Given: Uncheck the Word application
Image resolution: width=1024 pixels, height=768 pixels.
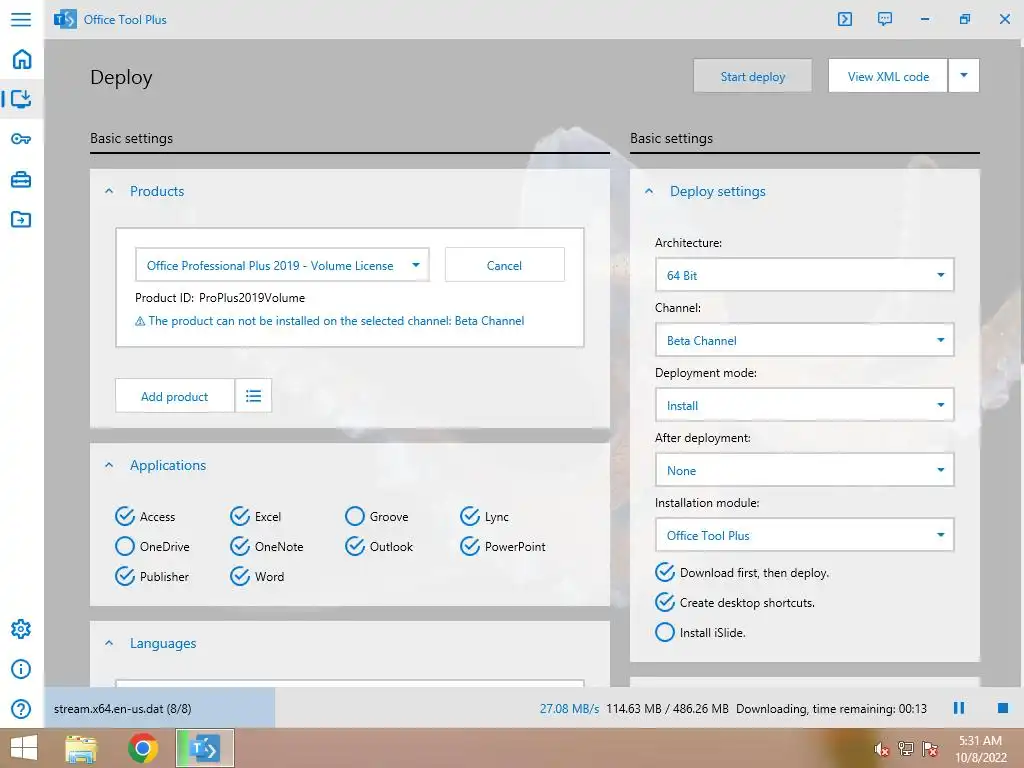Looking at the screenshot, I should 240,576.
